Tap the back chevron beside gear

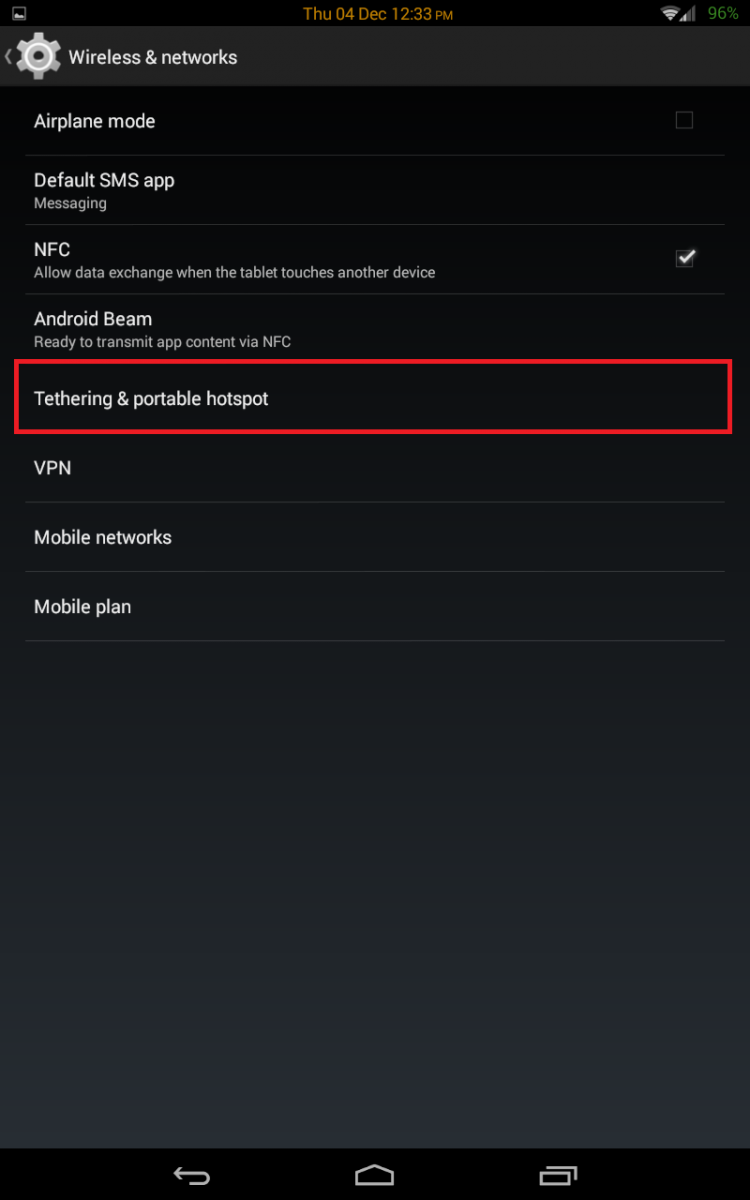(x=8, y=57)
